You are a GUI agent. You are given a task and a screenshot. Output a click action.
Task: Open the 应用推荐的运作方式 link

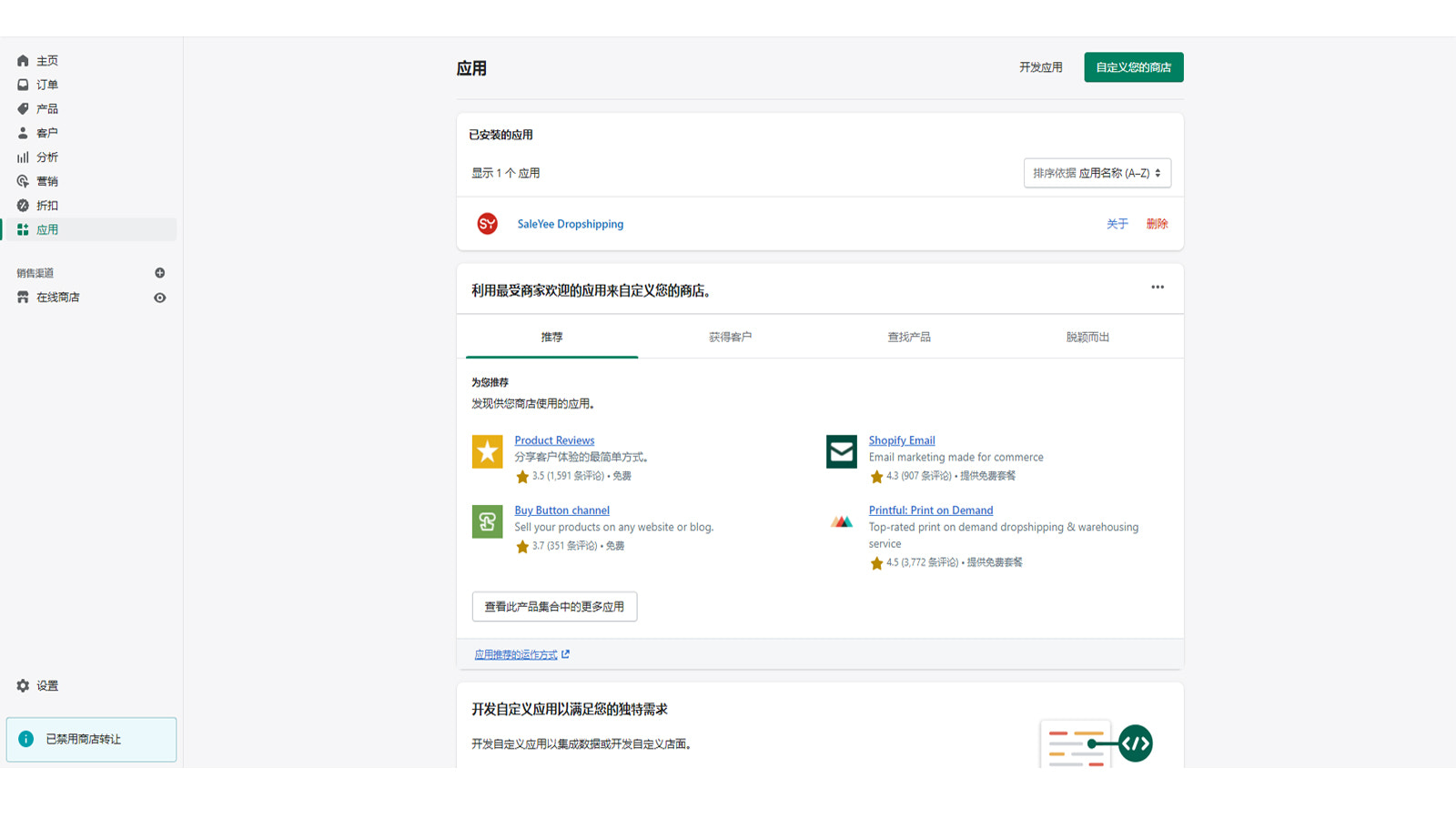click(x=516, y=654)
